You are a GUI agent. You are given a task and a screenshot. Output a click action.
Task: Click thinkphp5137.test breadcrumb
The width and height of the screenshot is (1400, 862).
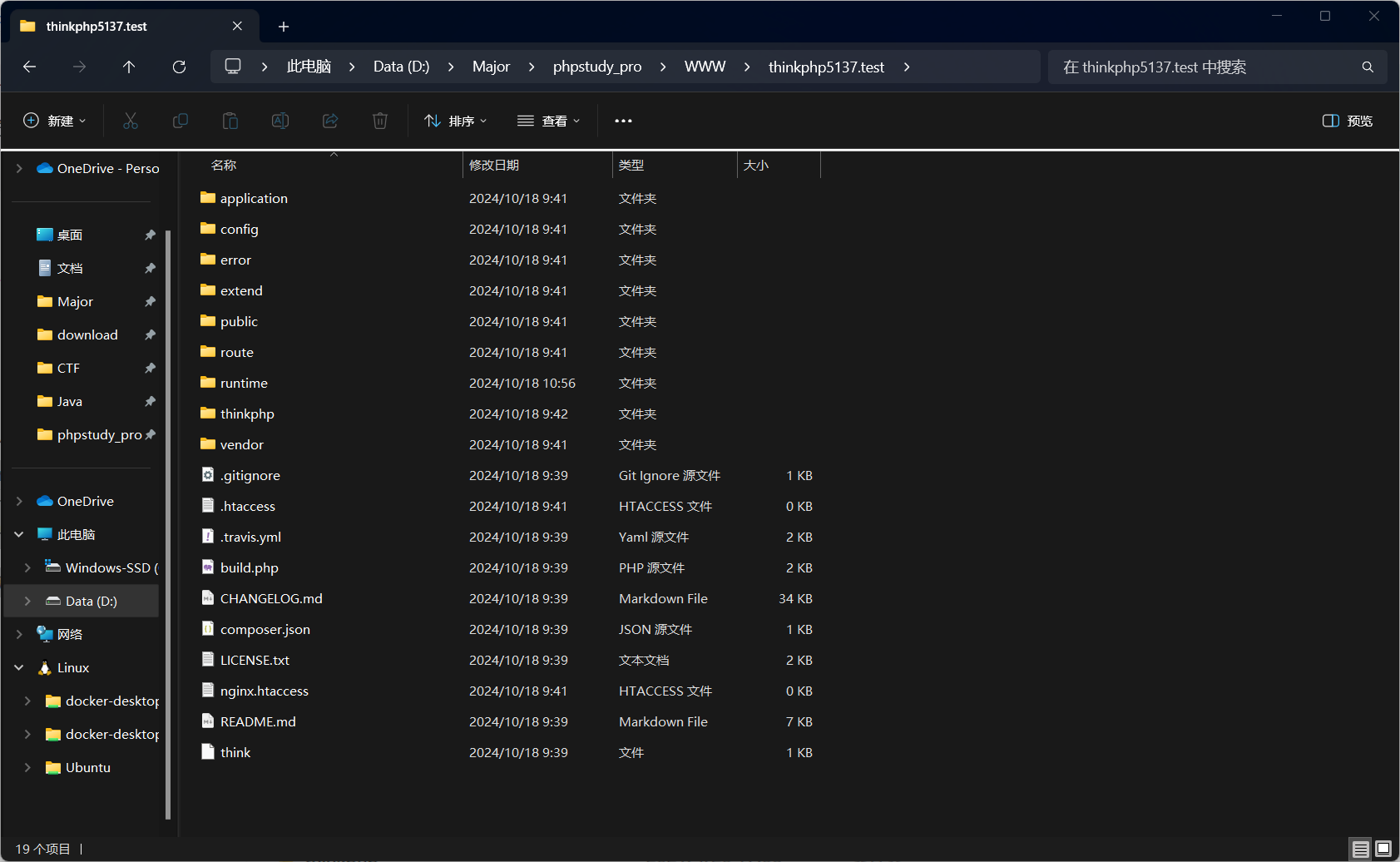pos(826,67)
